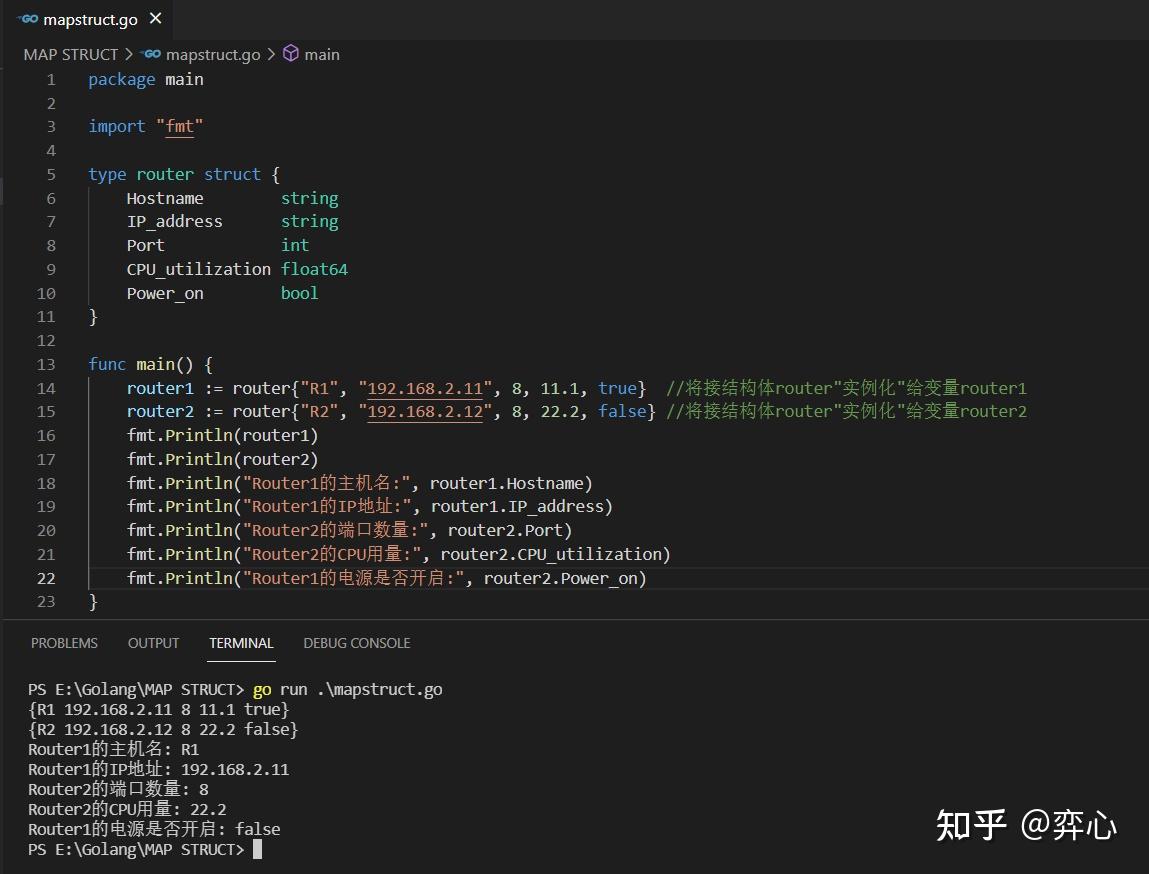Image resolution: width=1149 pixels, height=874 pixels.
Task: Click the underlined IP address 192.168.2.11
Action: [424, 388]
